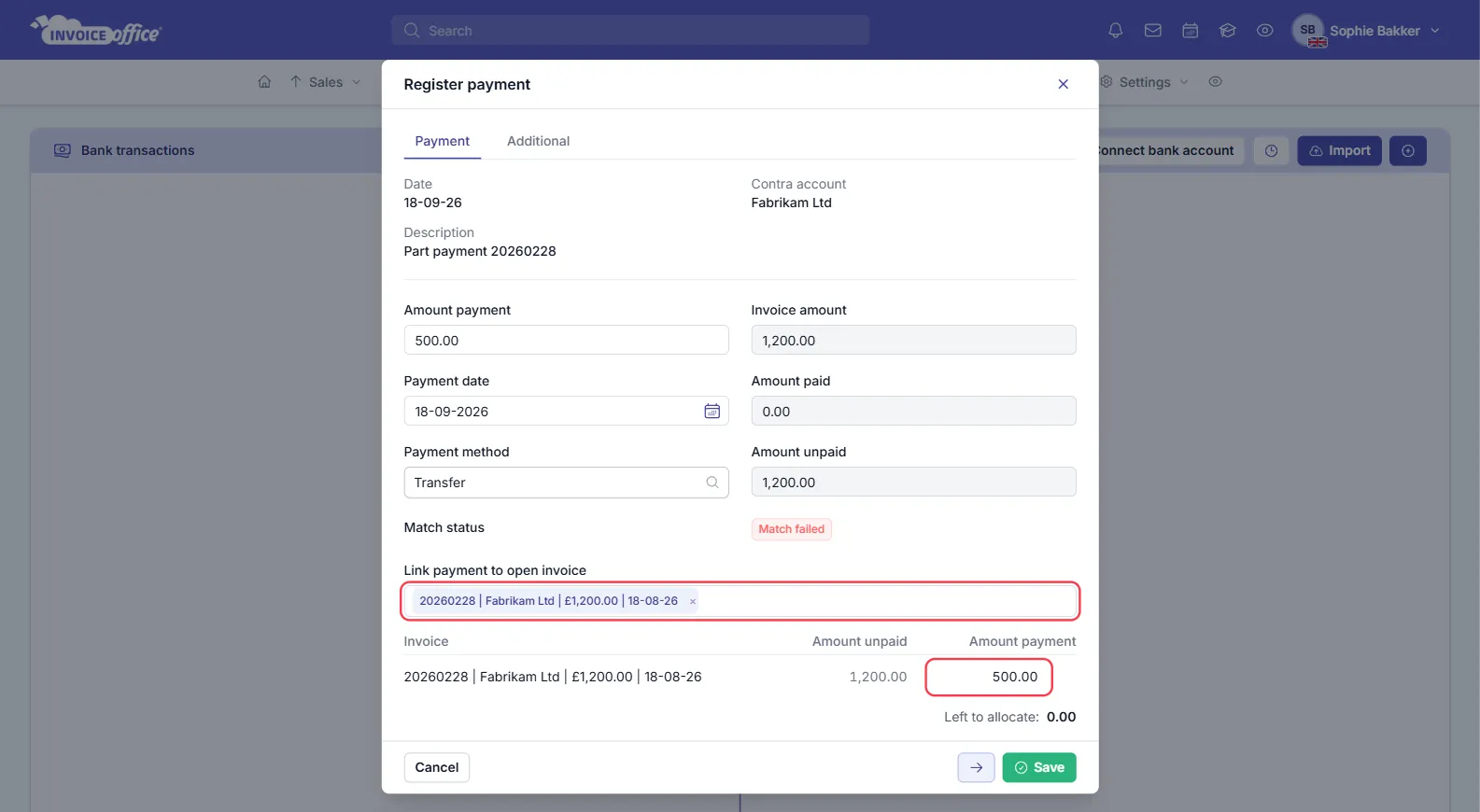
Task: Click the Link payment to open invoice field
Action: [x=740, y=601]
